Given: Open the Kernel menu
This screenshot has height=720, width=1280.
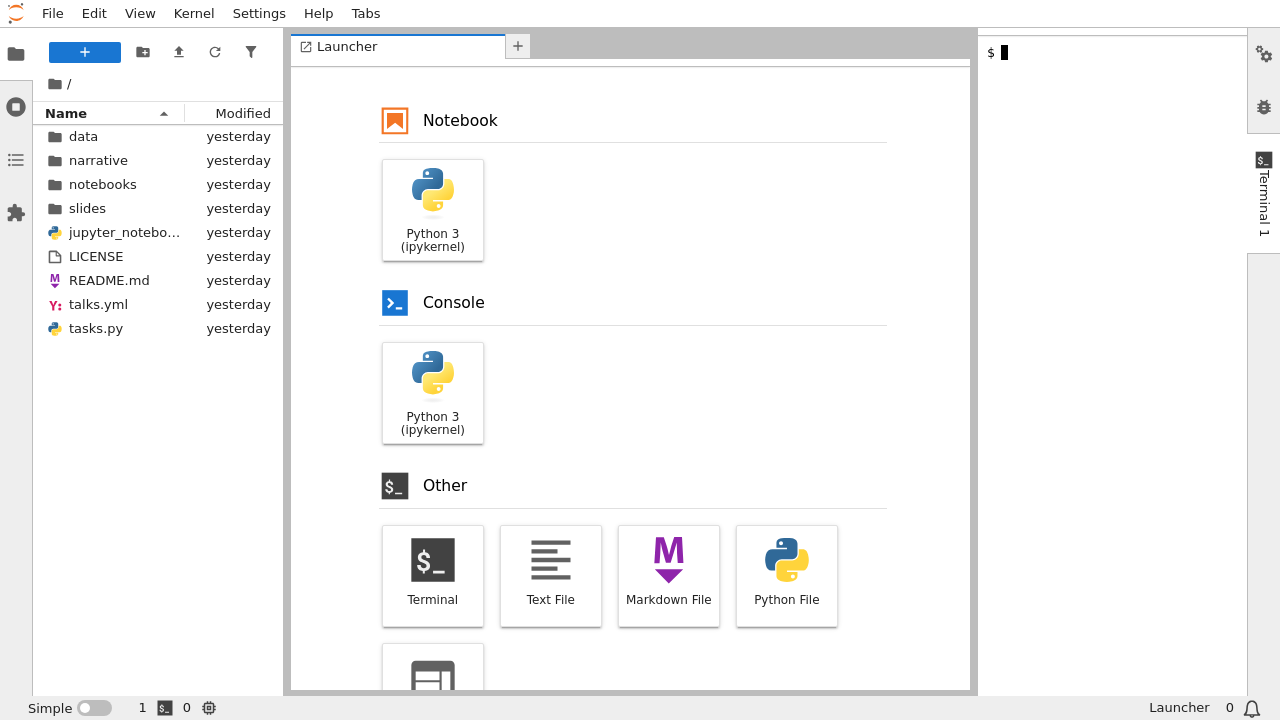Looking at the screenshot, I should (194, 13).
